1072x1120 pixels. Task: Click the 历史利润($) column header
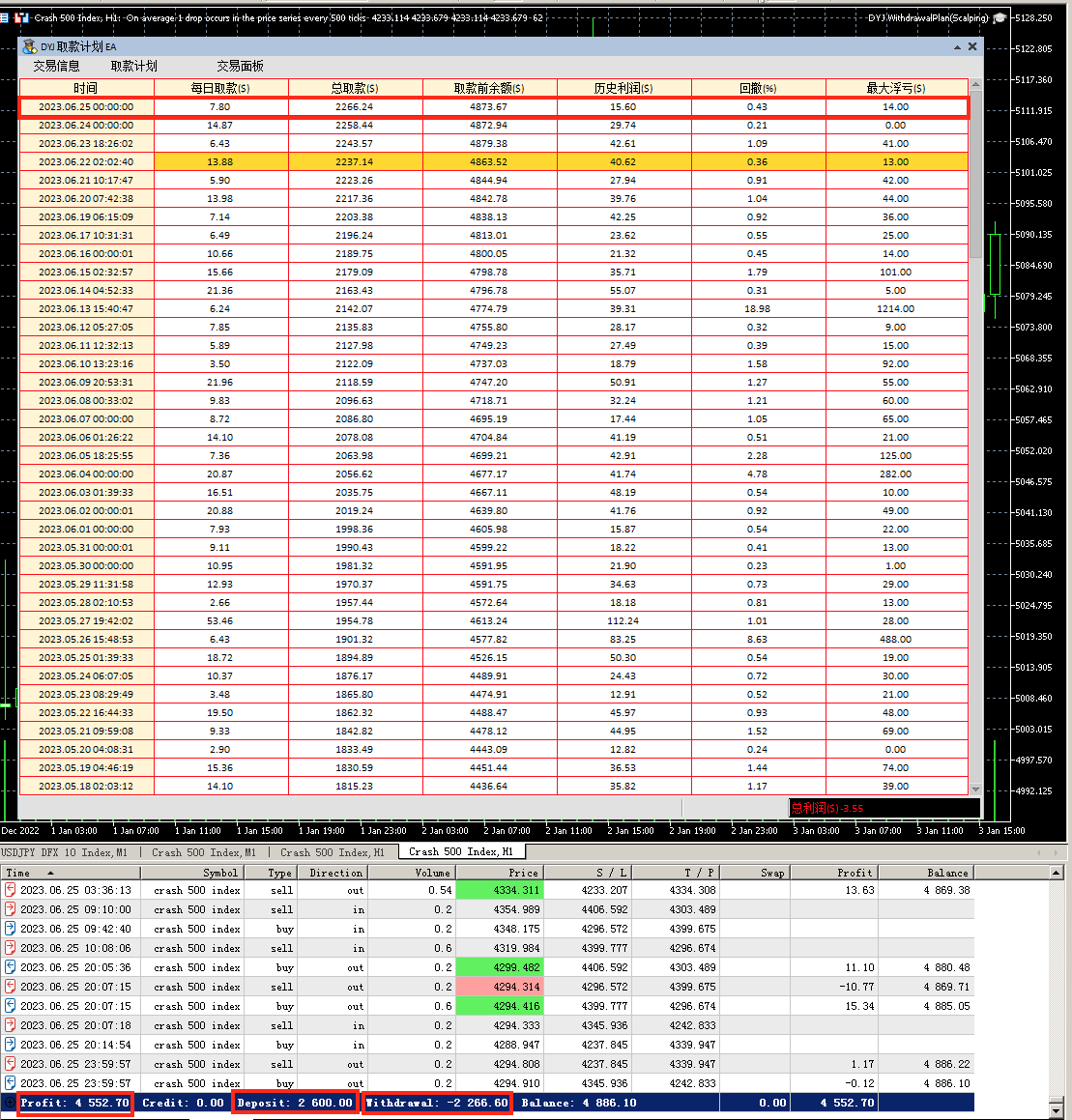tap(623, 88)
